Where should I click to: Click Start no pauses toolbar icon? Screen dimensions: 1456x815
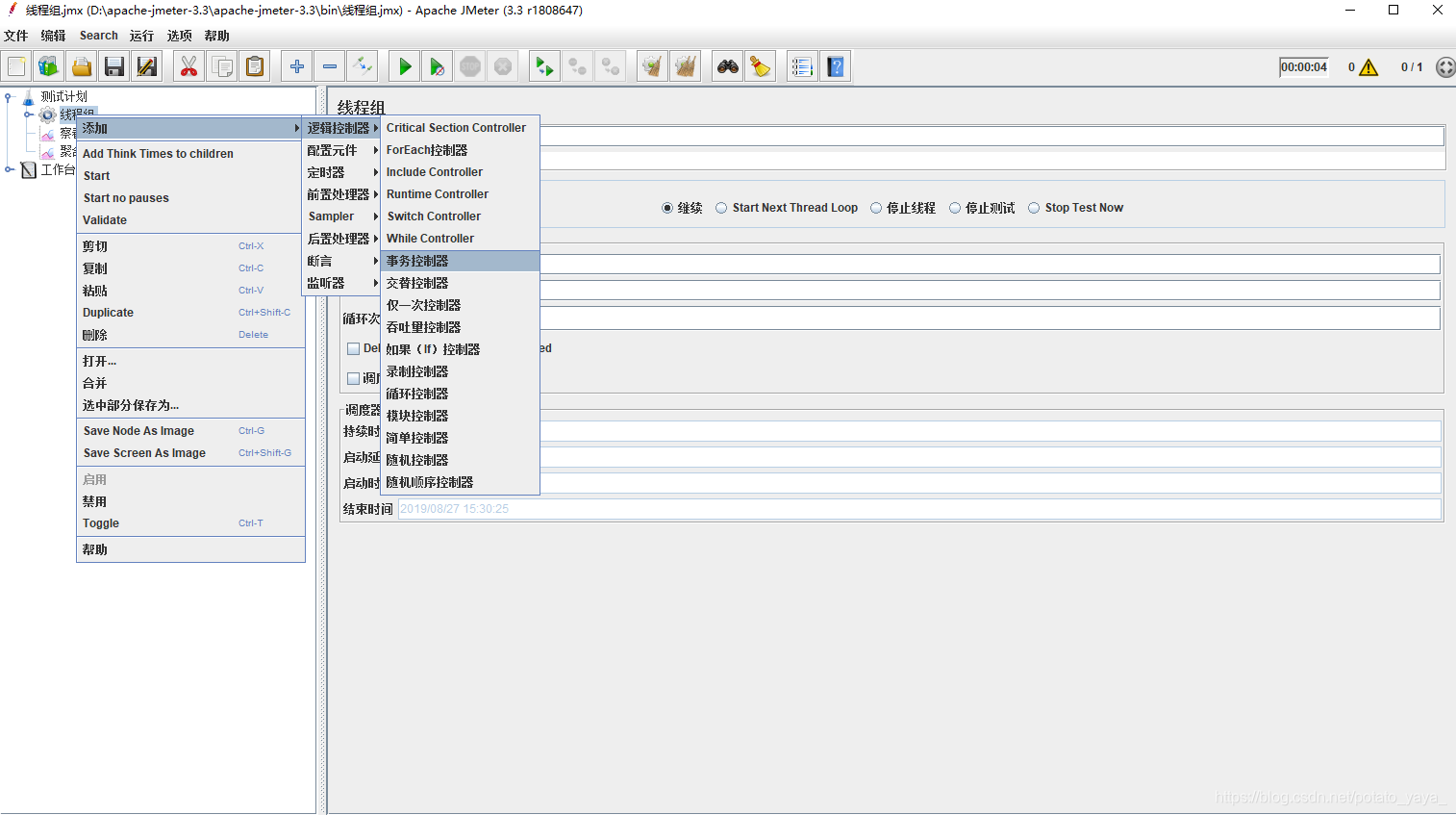click(x=438, y=66)
